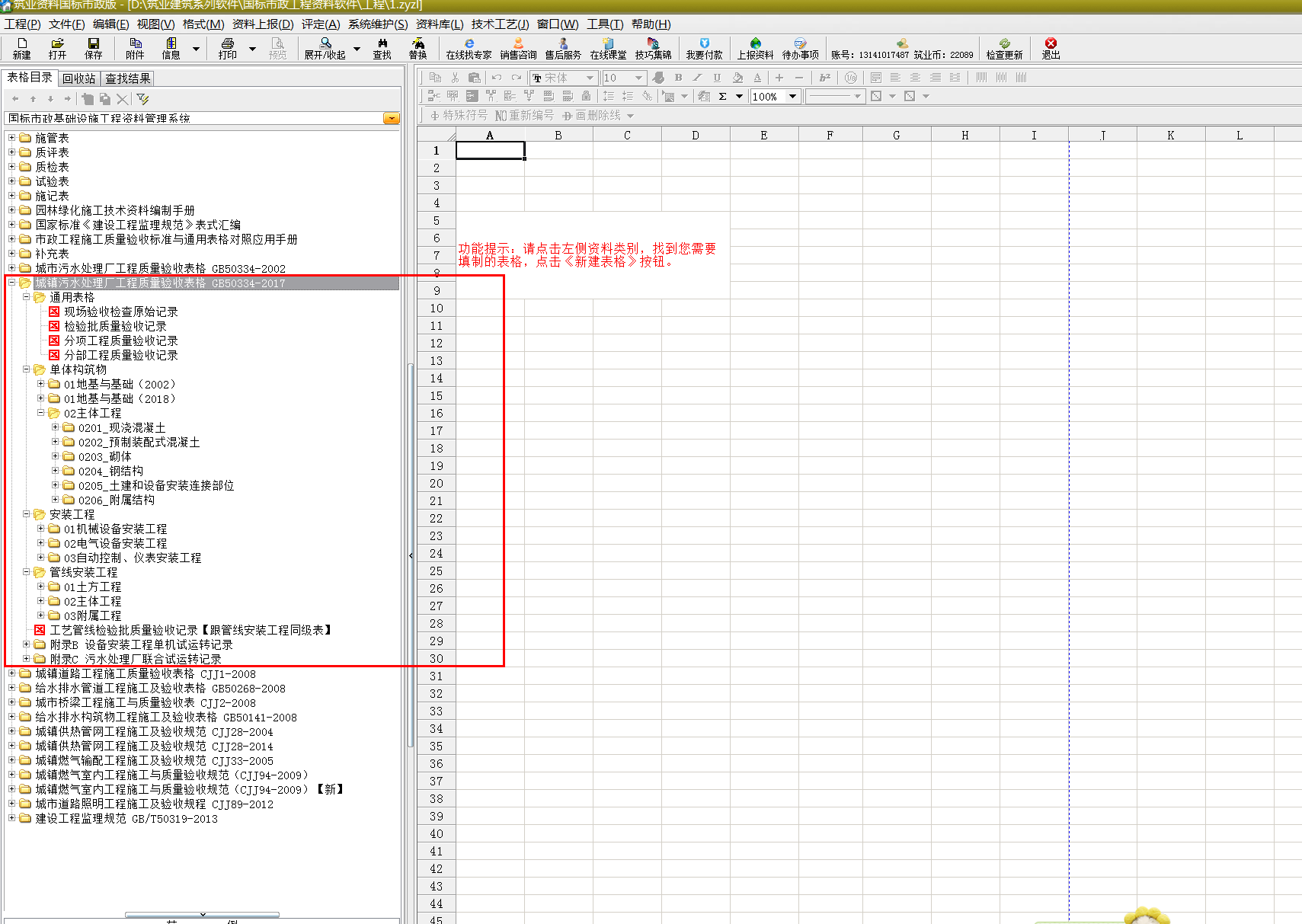This screenshot has height=924, width=1302.
Task: Open the 资料上报(D) menu
Action: coord(263,24)
